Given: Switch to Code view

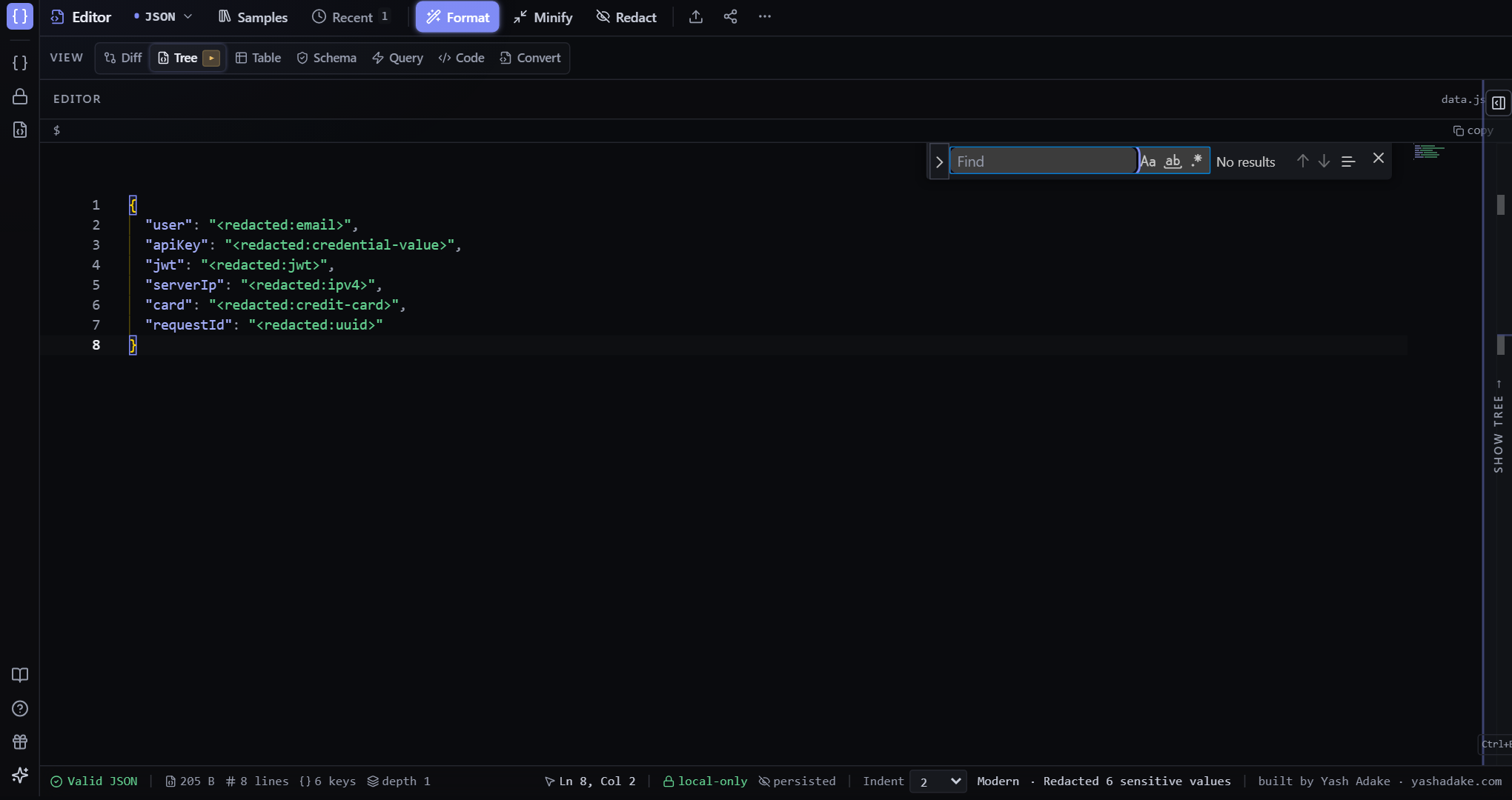Looking at the screenshot, I should coord(461,58).
